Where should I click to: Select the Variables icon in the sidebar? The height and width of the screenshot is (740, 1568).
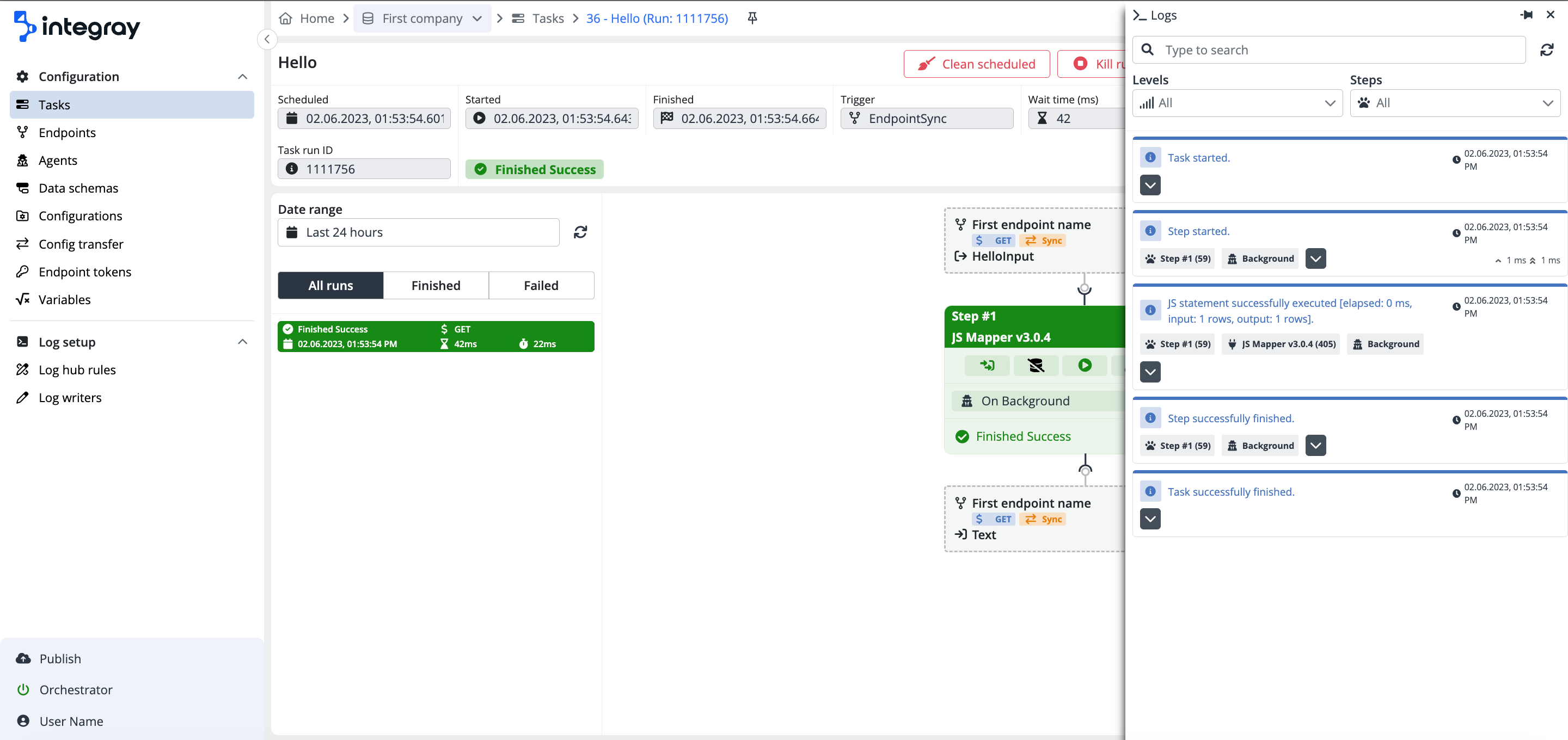22,299
